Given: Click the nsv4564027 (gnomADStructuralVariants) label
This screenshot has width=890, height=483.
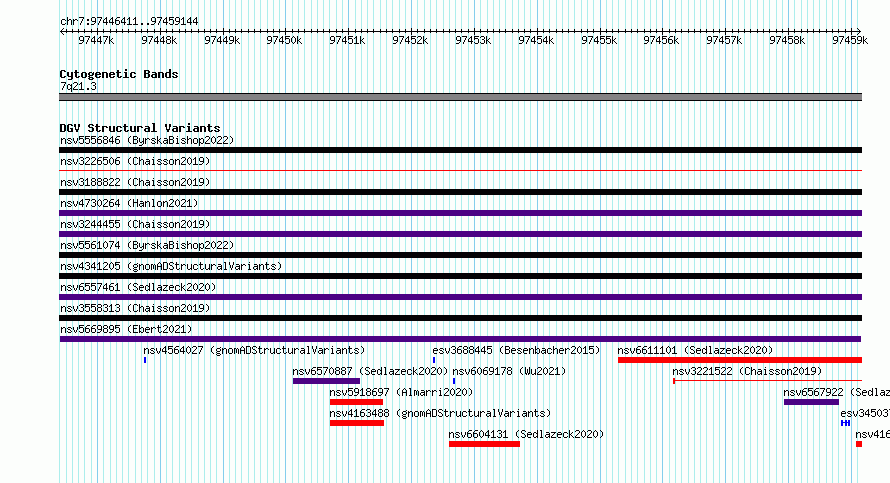Looking at the screenshot, I should coord(254,350).
